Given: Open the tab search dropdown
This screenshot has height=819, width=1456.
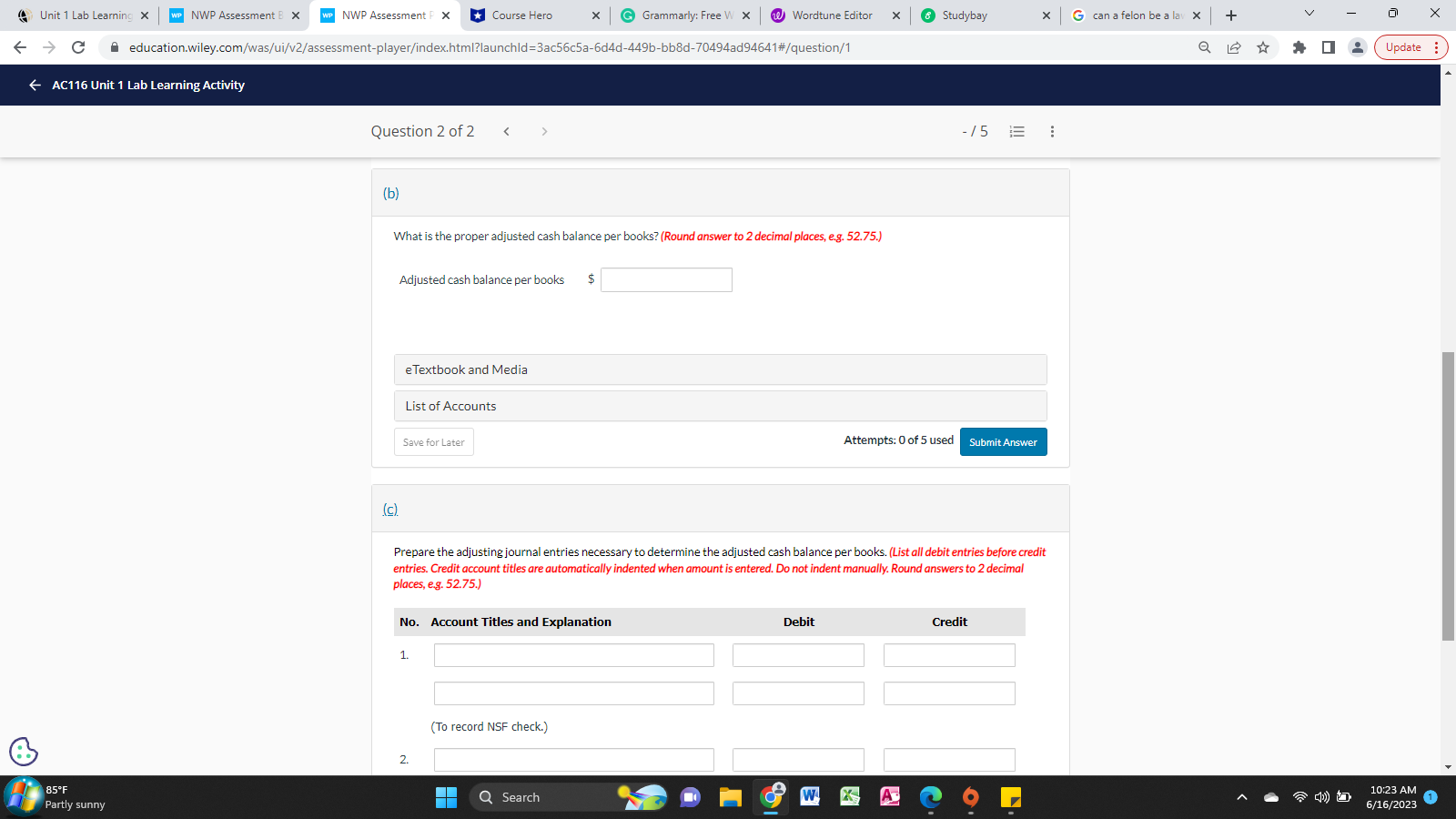Looking at the screenshot, I should [1309, 14].
